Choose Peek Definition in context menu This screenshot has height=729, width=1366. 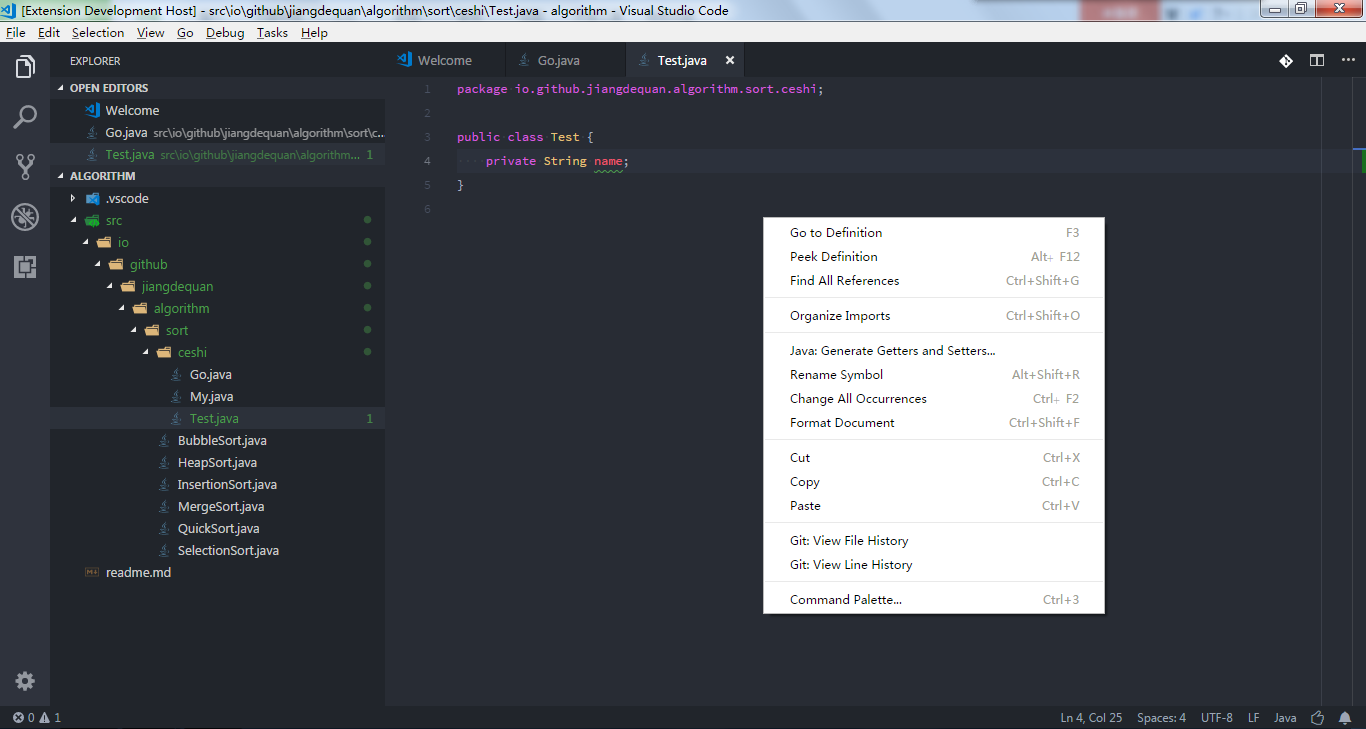(x=934, y=257)
